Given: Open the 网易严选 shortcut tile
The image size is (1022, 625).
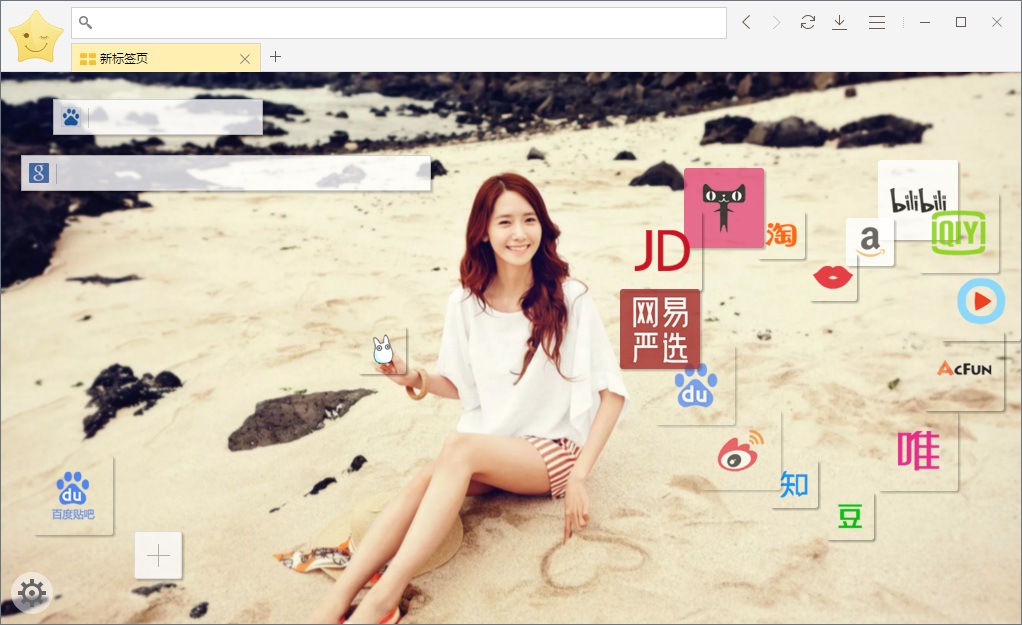Looking at the screenshot, I should (660, 329).
